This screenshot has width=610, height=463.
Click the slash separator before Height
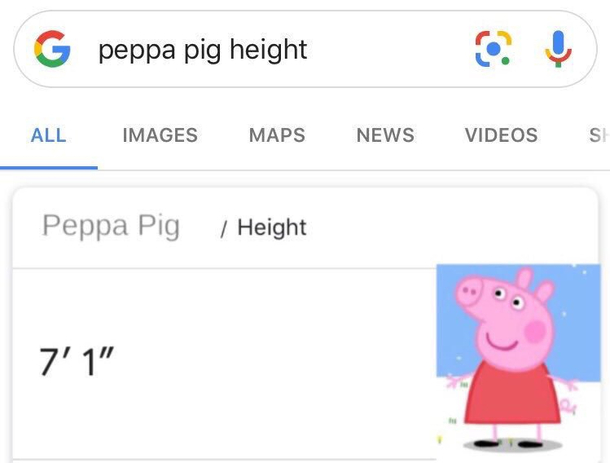coord(223,228)
